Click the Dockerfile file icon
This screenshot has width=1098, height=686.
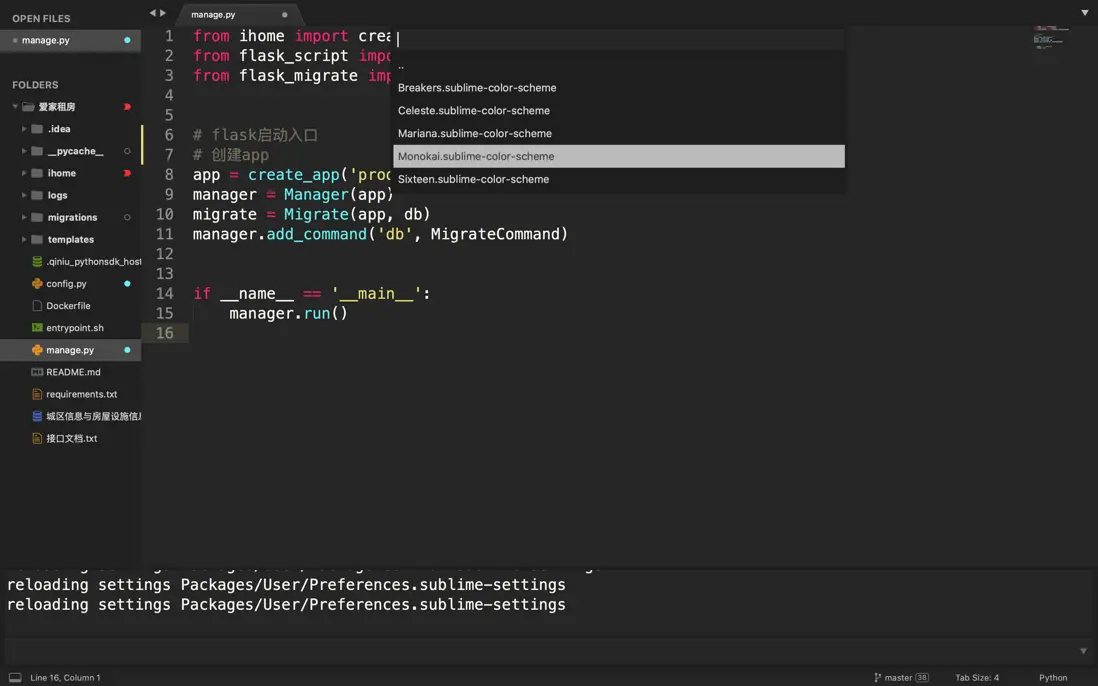(37, 306)
